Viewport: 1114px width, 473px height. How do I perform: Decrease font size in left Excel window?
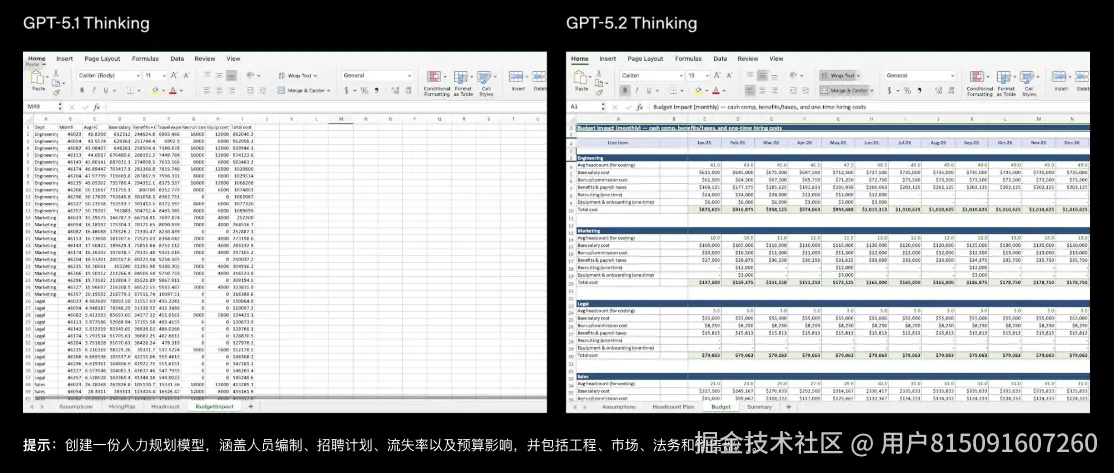click(187, 75)
